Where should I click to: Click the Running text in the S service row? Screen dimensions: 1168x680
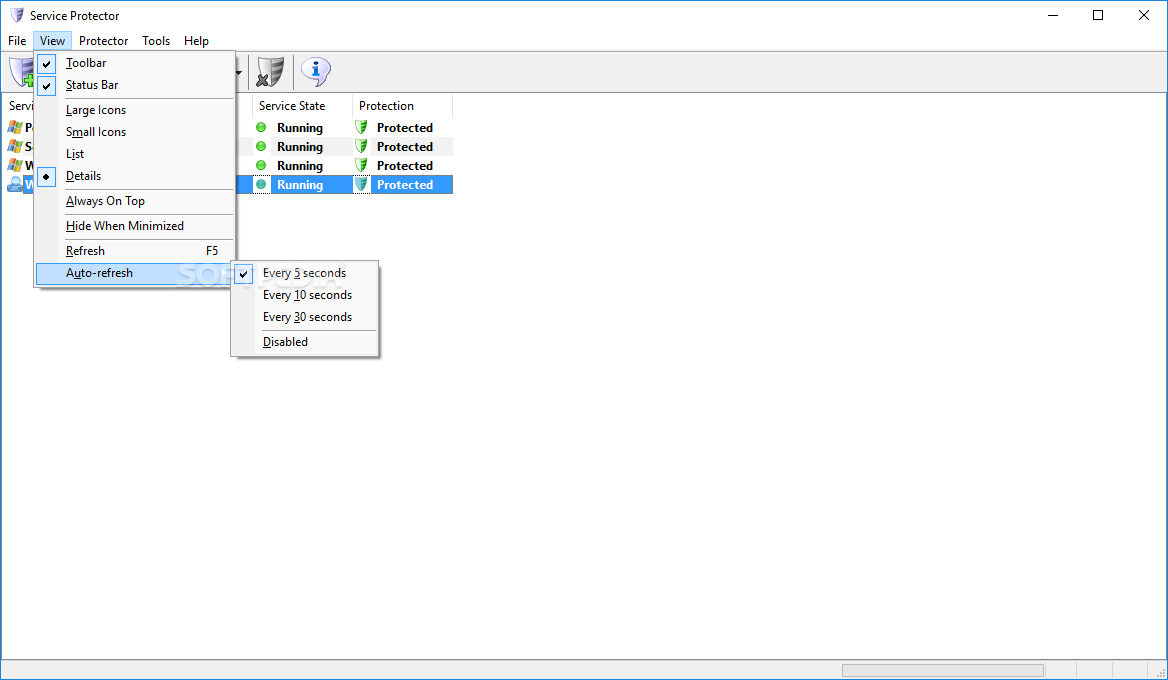pos(299,147)
